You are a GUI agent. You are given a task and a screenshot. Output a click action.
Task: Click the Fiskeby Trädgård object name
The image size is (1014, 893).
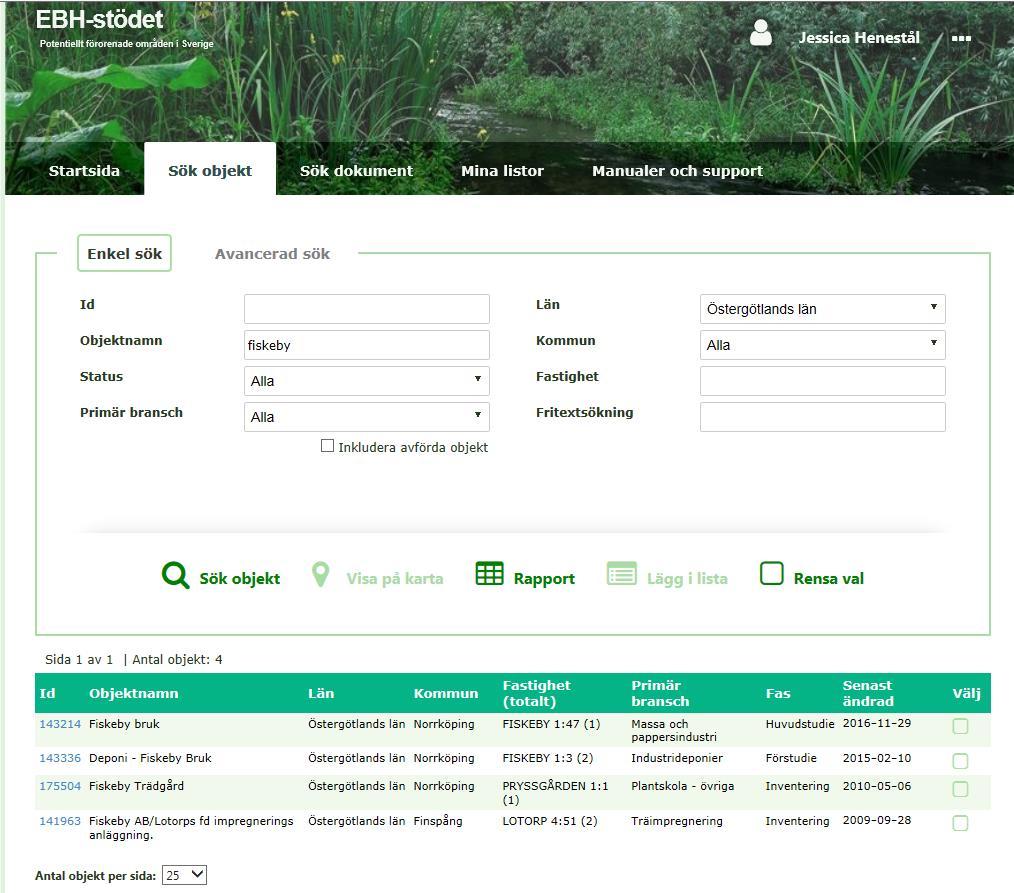[136, 786]
